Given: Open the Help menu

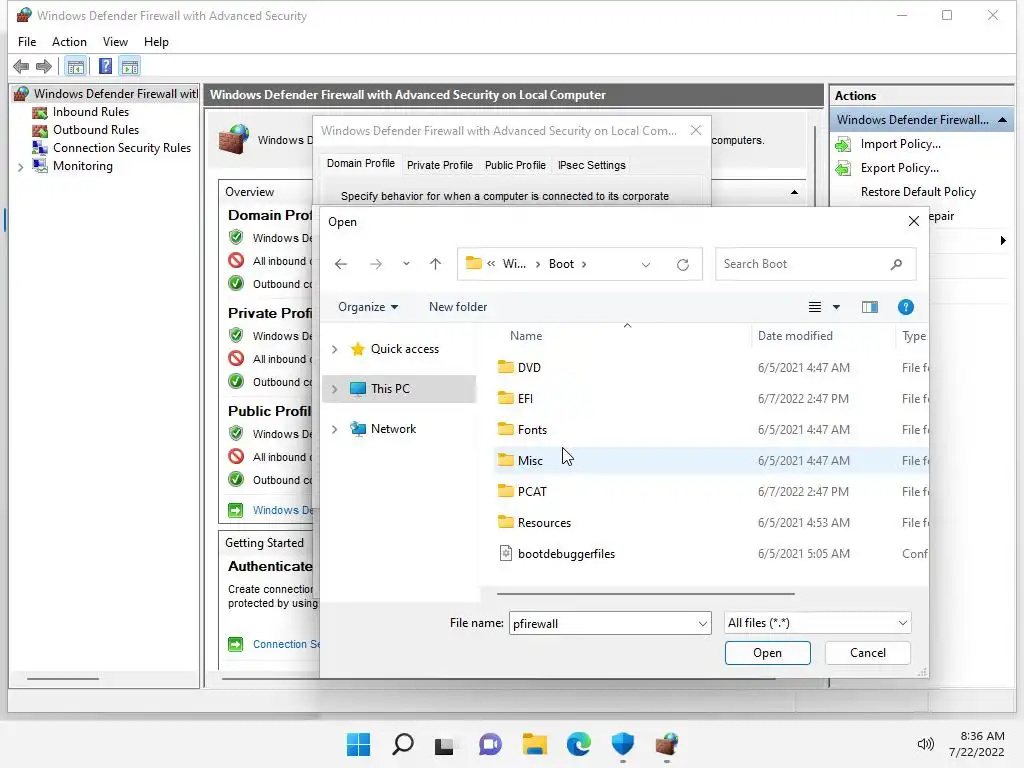Looking at the screenshot, I should click(x=156, y=42).
